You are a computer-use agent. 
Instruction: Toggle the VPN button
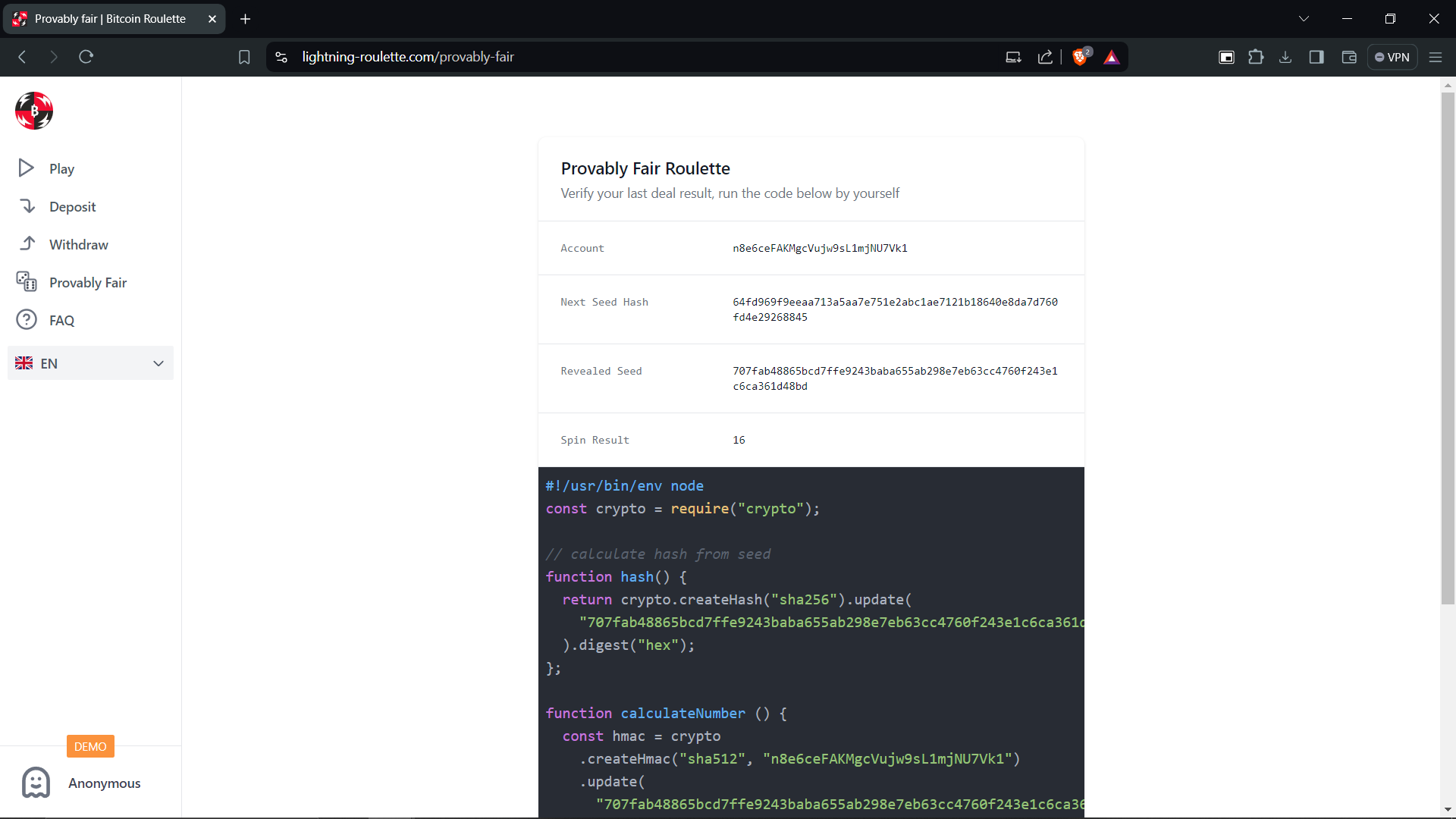[x=1392, y=57]
